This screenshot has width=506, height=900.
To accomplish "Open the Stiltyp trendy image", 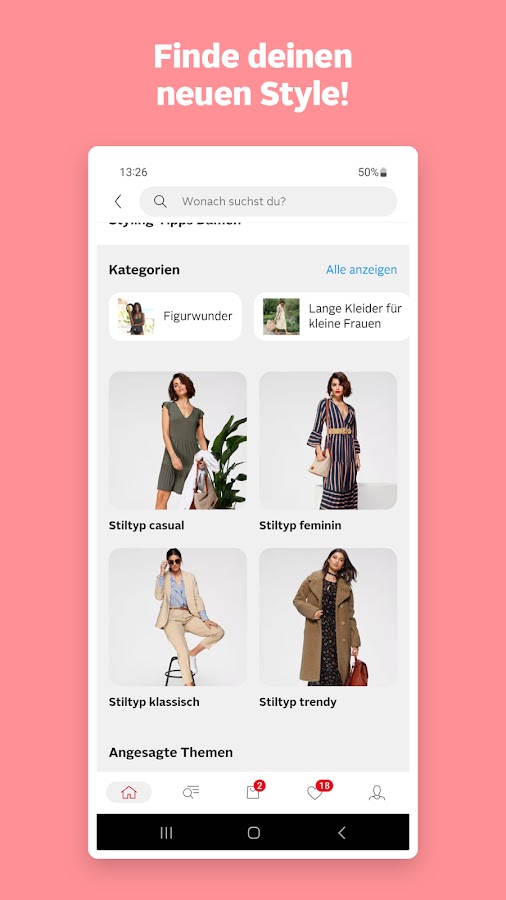I will point(328,617).
